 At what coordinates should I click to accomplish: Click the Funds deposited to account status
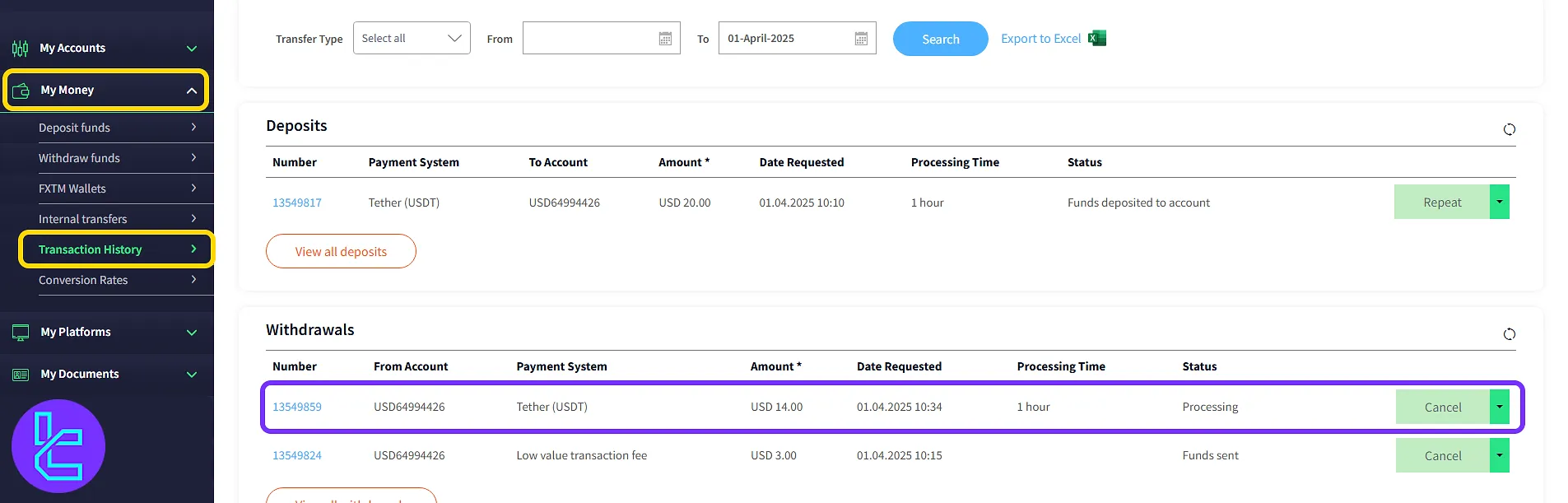coord(1138,203)
